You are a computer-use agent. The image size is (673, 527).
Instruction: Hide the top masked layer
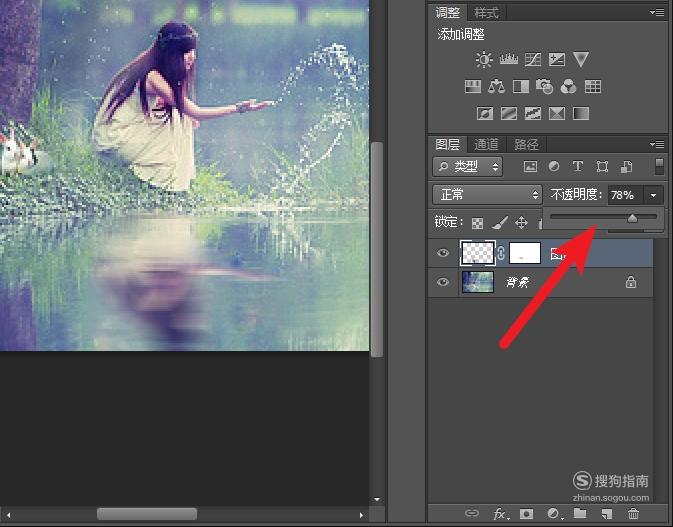(443, 253)
